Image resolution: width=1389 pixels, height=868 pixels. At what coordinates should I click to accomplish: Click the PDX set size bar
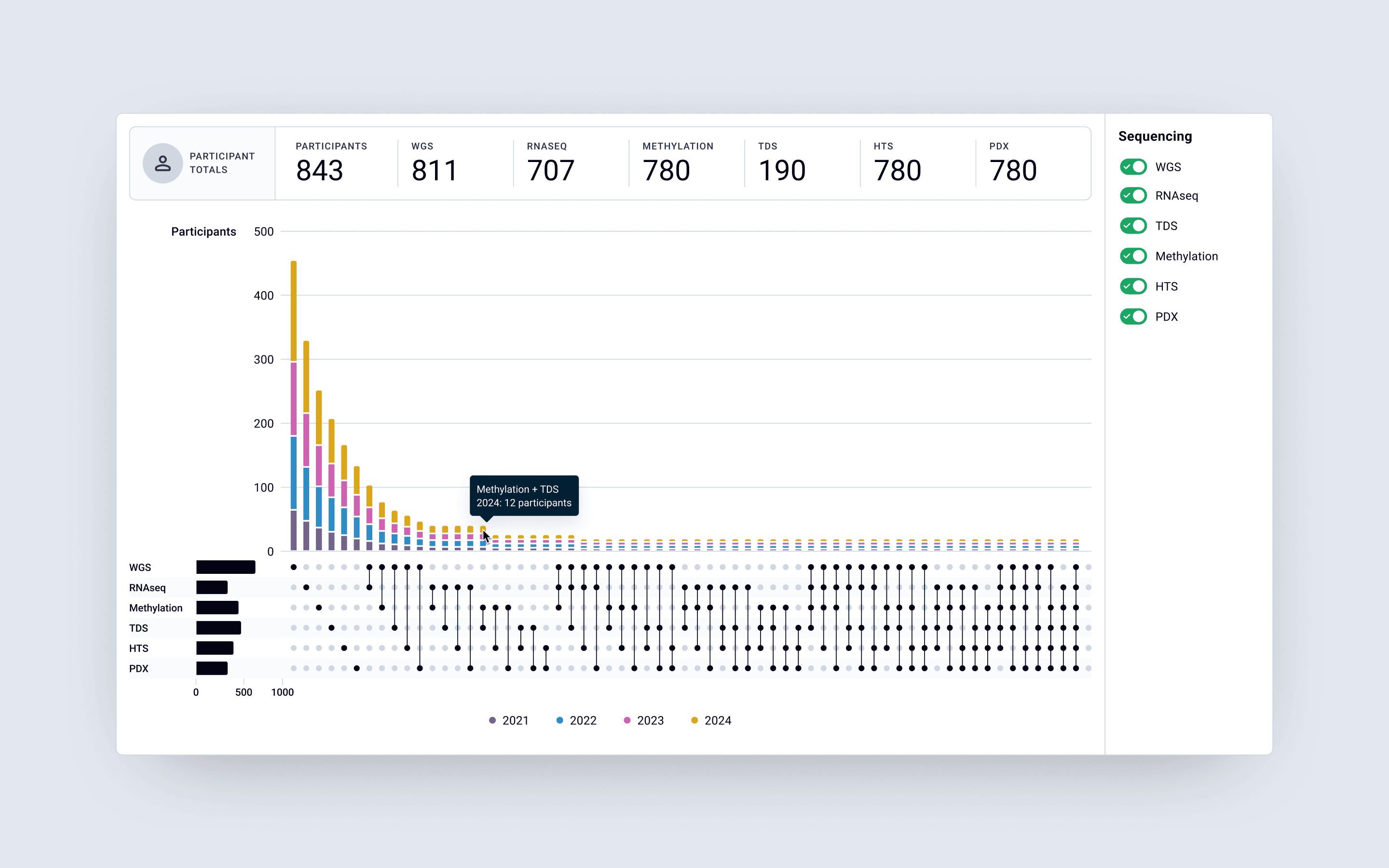pos(212,668)
